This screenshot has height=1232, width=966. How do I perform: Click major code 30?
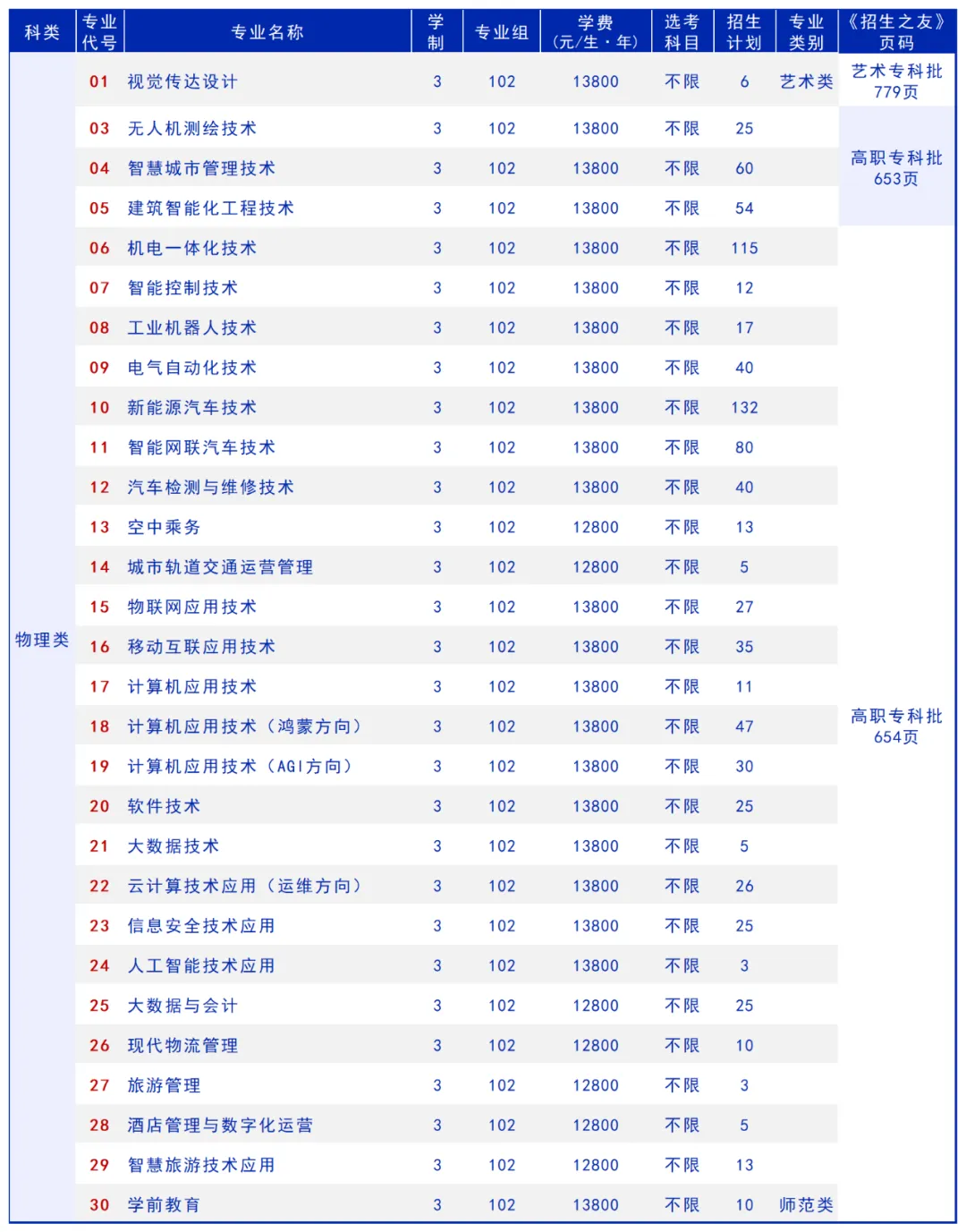click(x=99, y=1205)
